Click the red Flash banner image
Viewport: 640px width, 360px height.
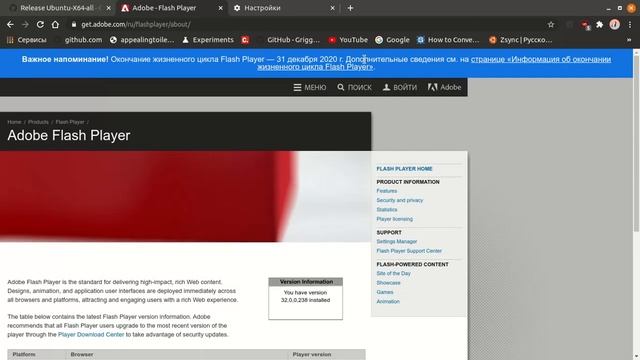(185, 196)
